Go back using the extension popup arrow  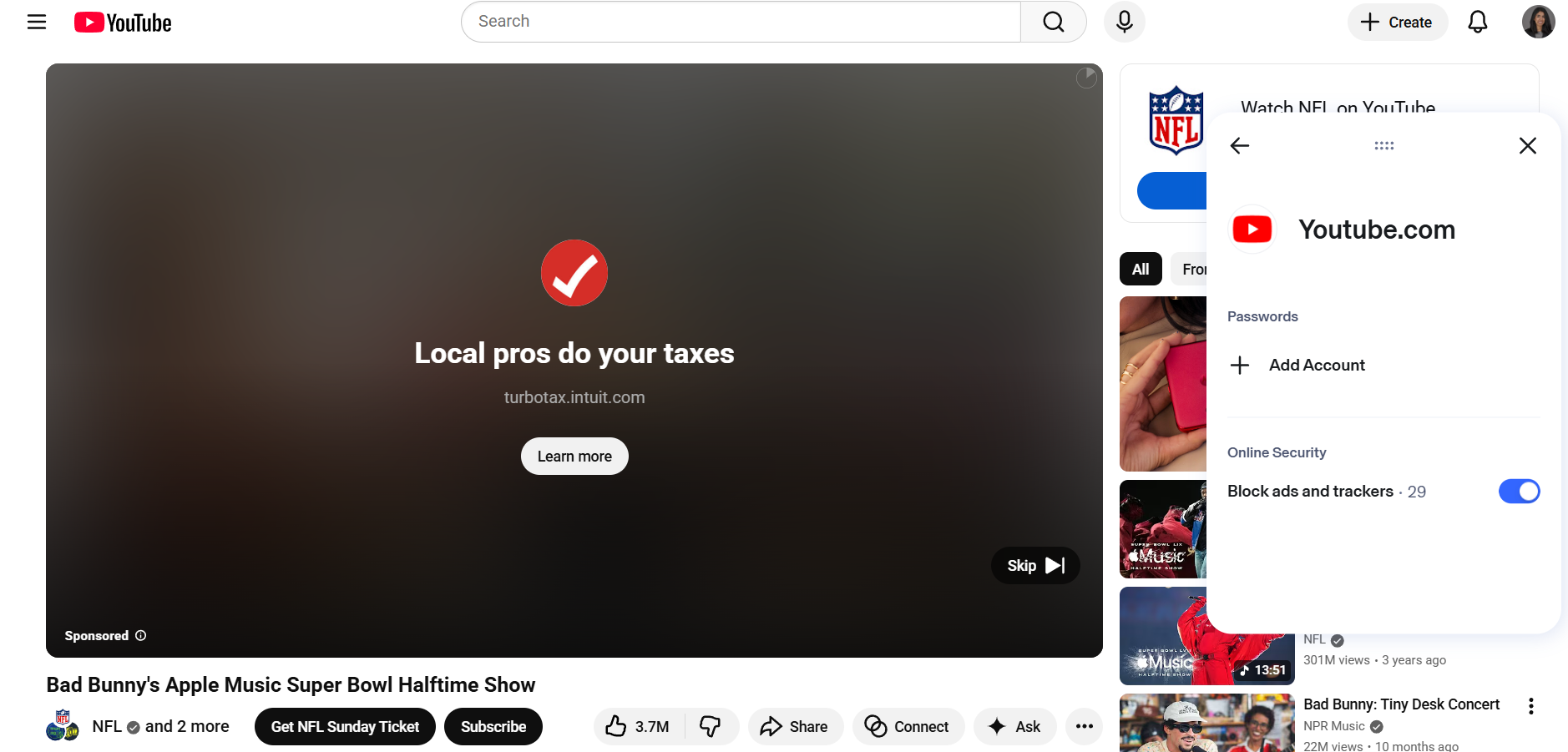coord(1240,145)
